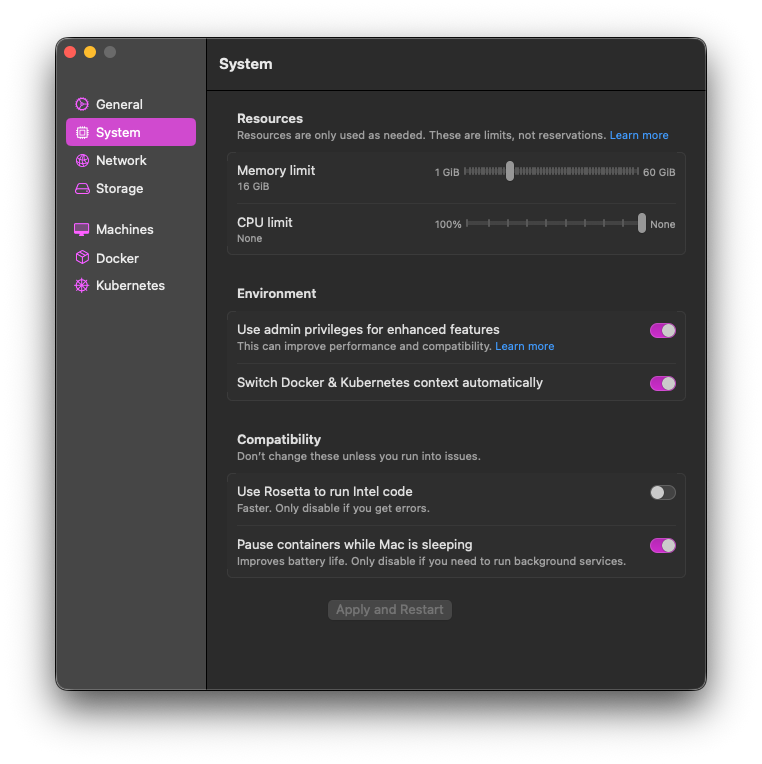Click the Storage drive icon
The width and height of the screenshot is (762, 764).
[82, 188]
